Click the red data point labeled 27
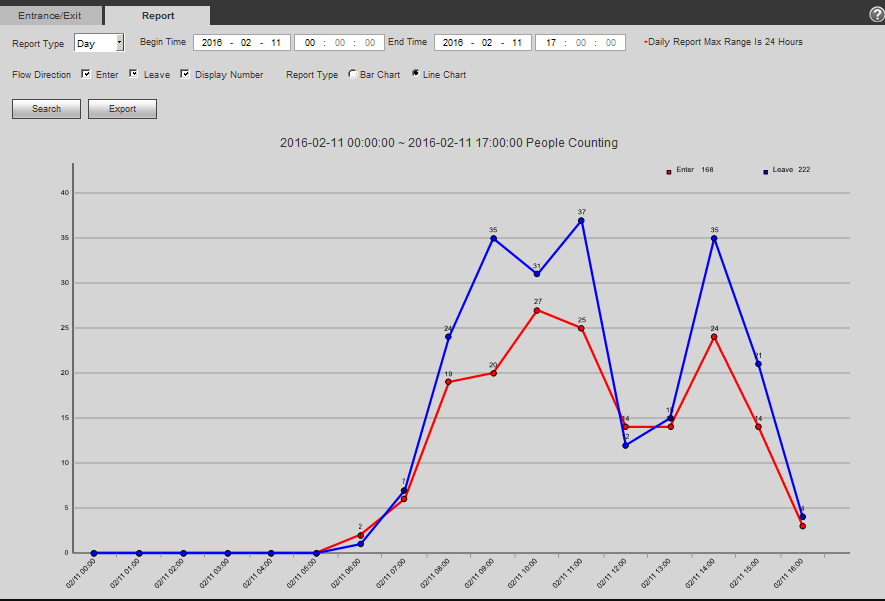 tap(537, 310)
